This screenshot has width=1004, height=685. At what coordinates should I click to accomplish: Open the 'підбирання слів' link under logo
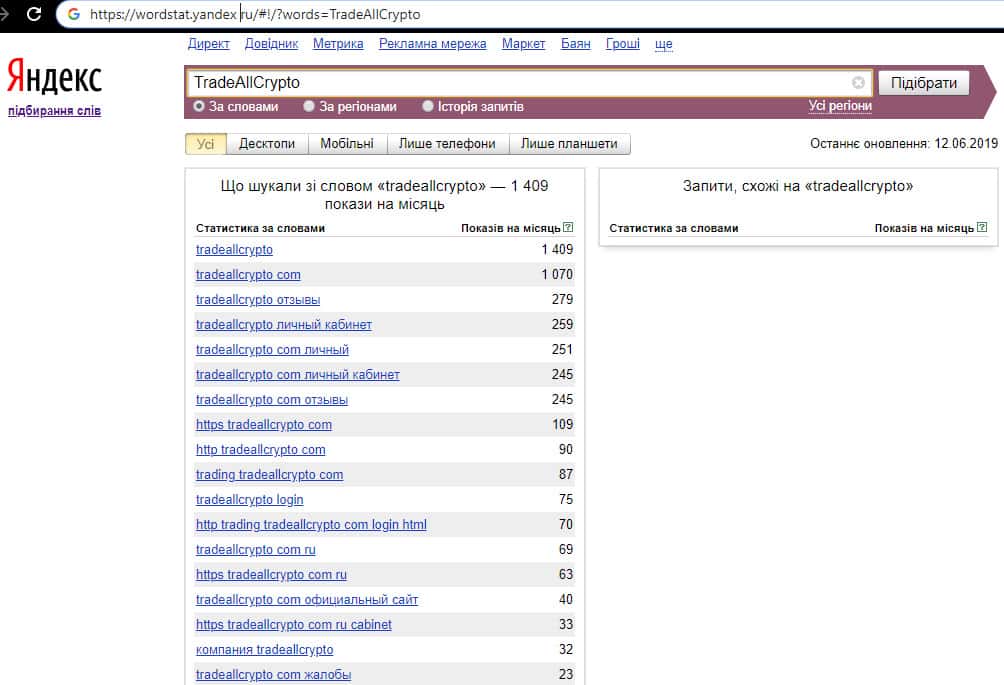(54, 111)
